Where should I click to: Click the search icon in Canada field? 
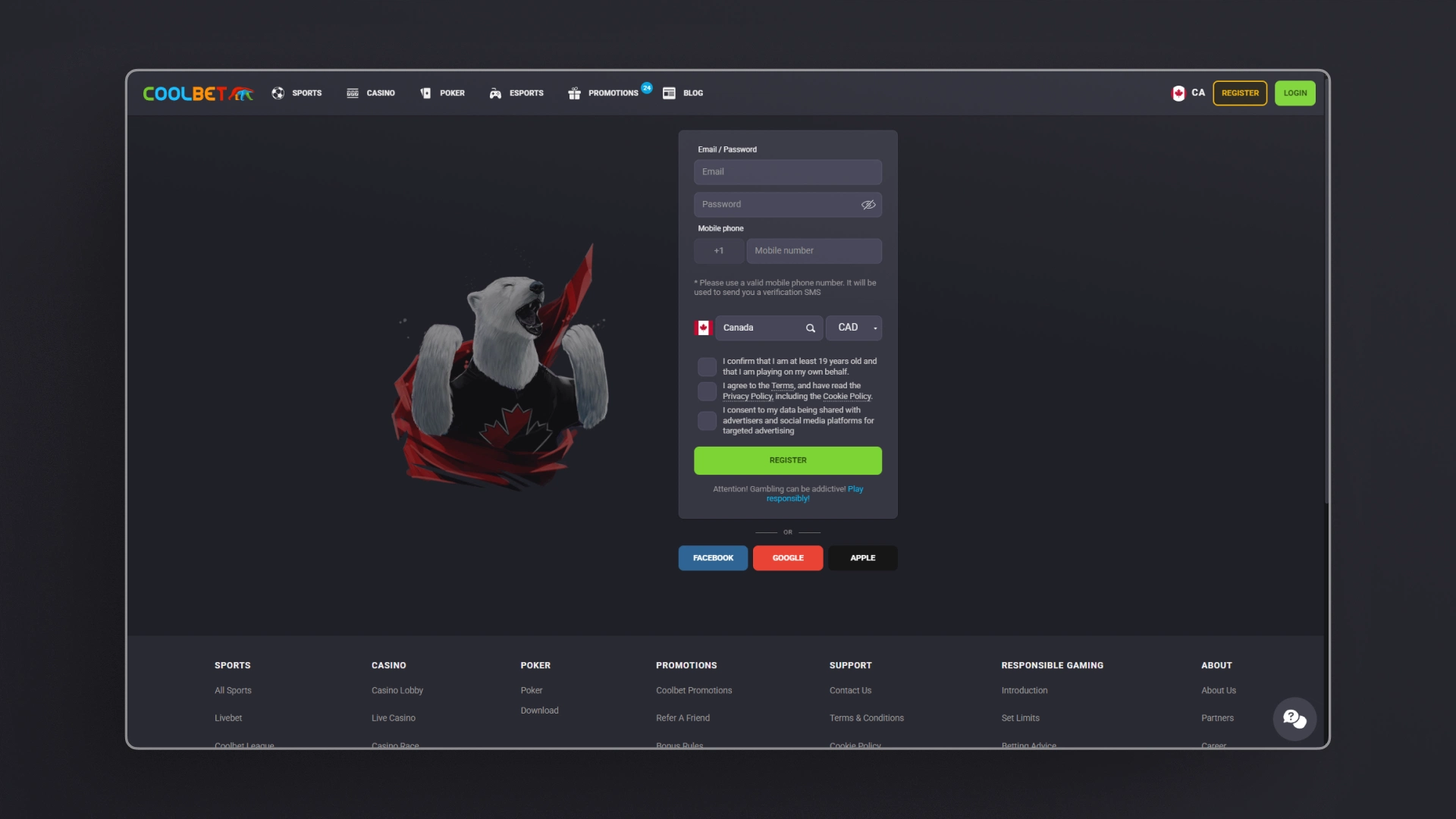click(x=811, y=328)
